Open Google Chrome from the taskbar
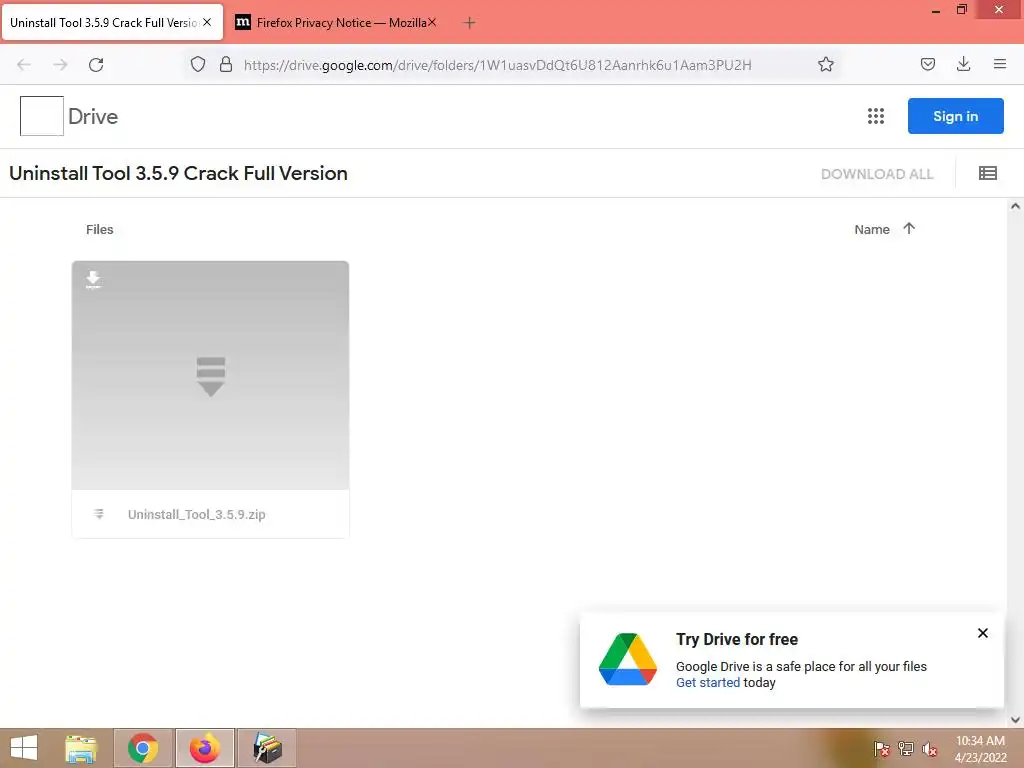Screen dimensions: 1024x768 click(x=143, y=748)
